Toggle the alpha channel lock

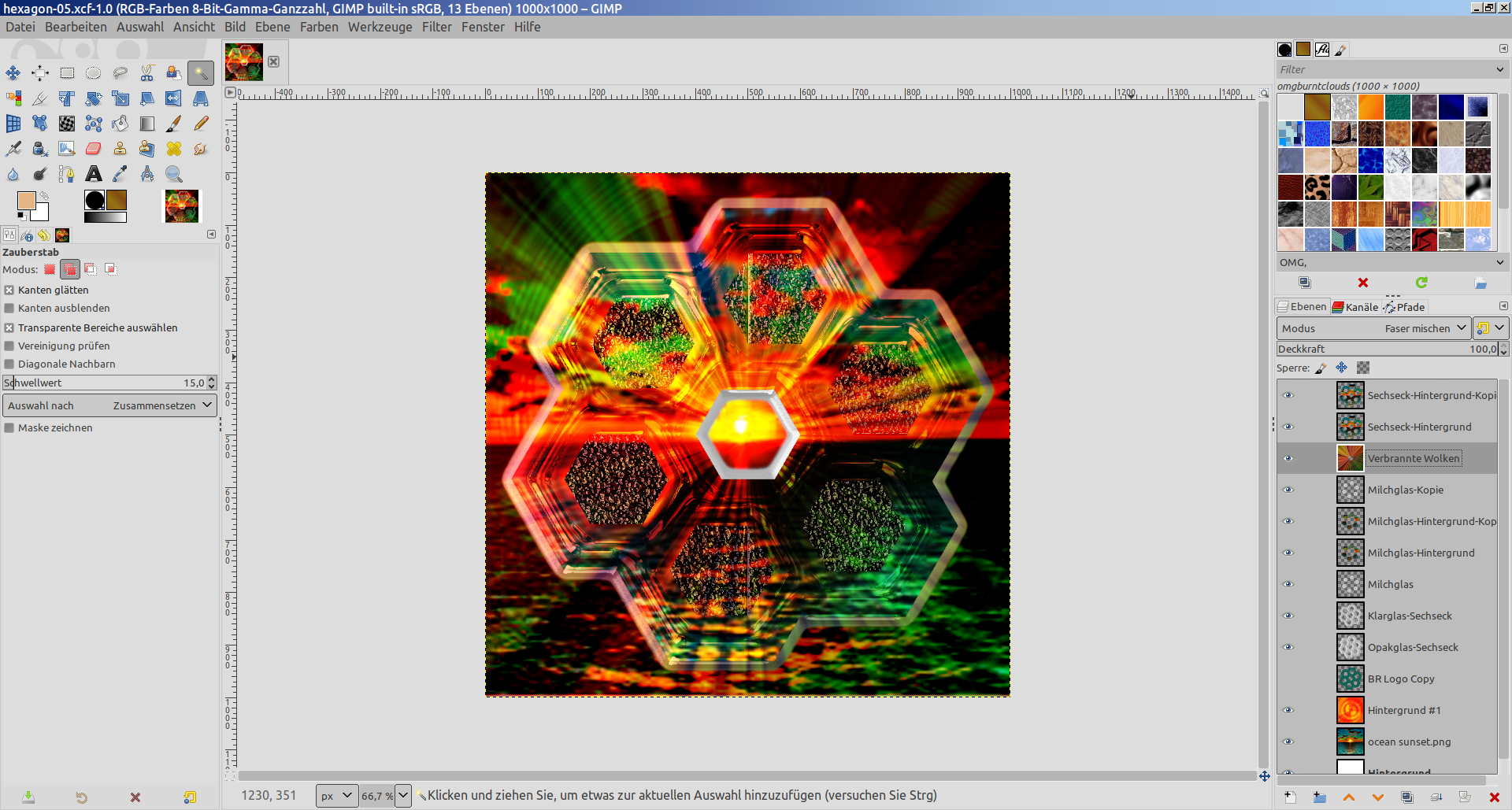click(1363, 368)
